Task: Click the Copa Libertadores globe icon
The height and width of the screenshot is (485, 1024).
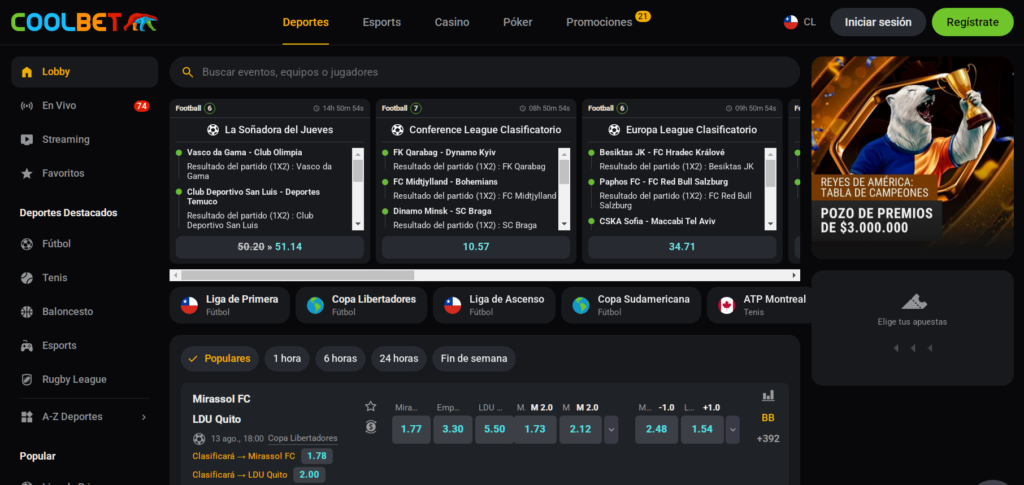Action: (315, 305)
